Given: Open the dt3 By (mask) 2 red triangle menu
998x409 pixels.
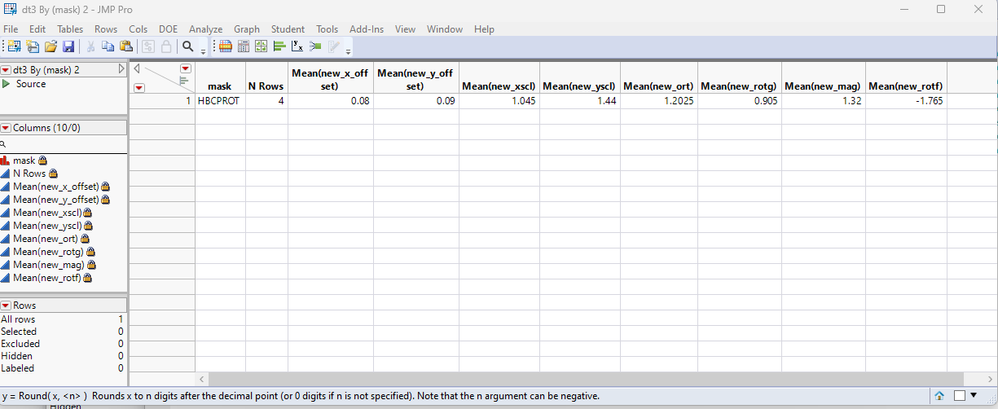Looking at the screenshot, I should point(6,69).
